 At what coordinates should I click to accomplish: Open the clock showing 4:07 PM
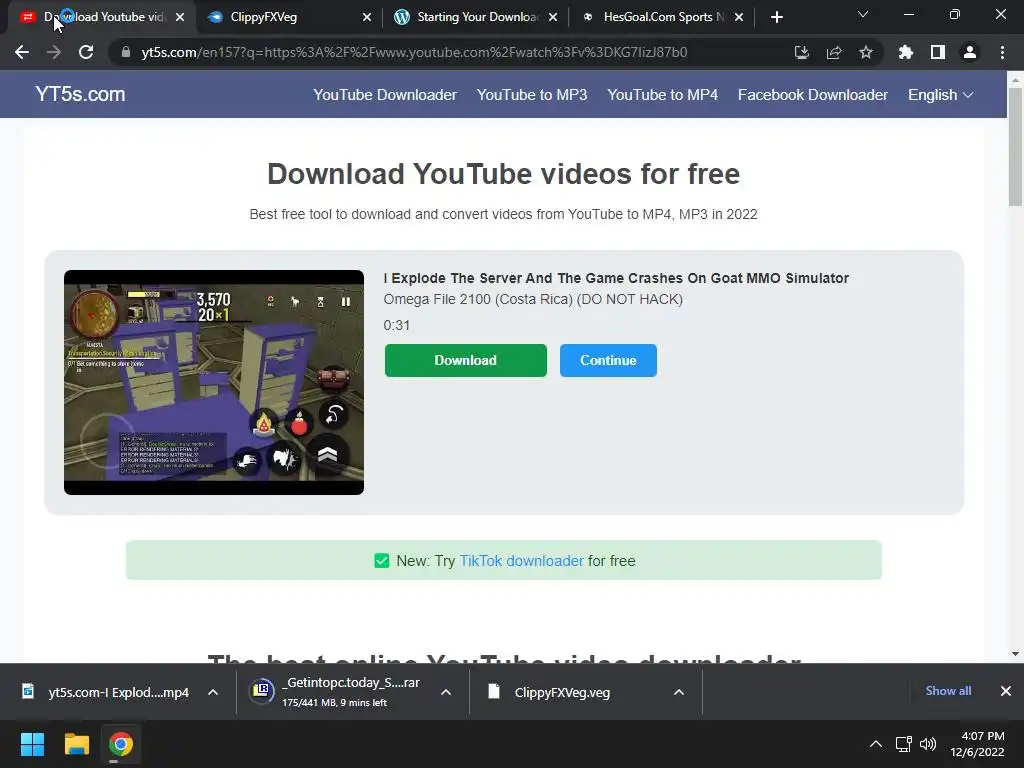click(977, 744)
